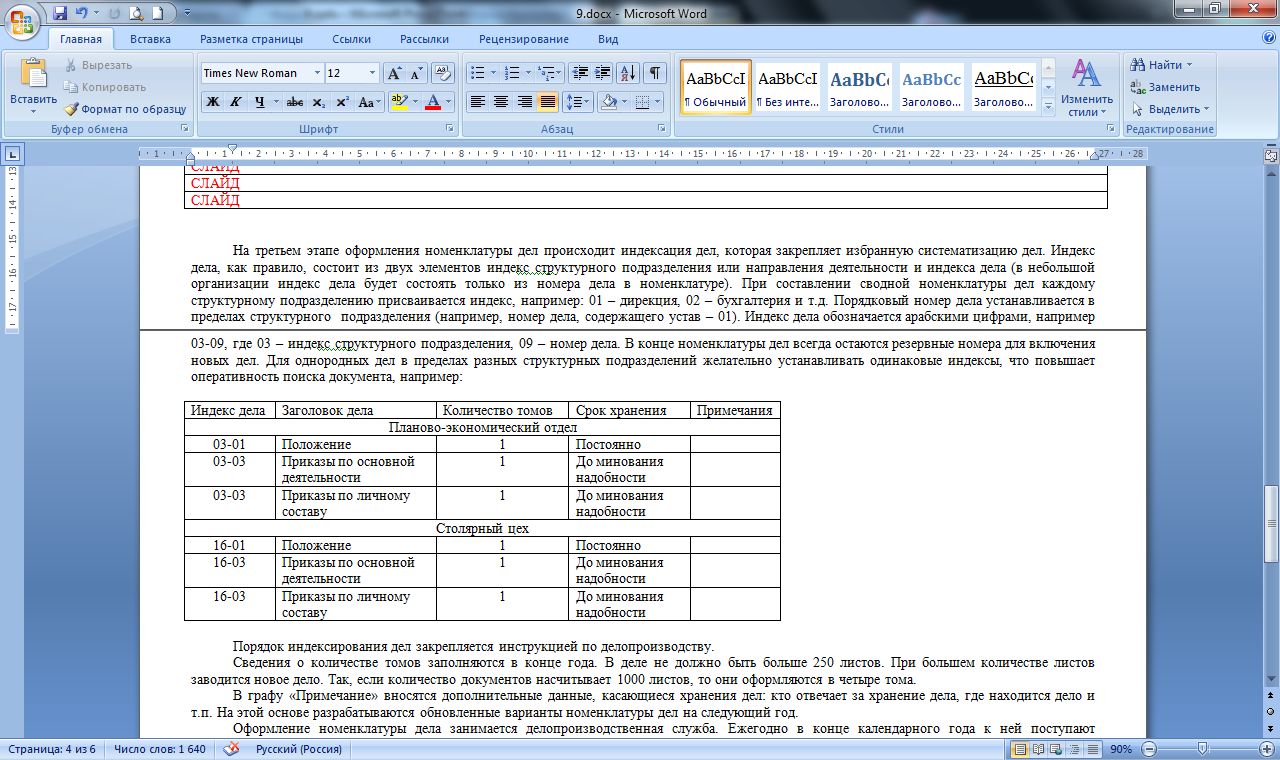
Task: Apply strikethrough formatting
Action: click(x=294, y=102)
